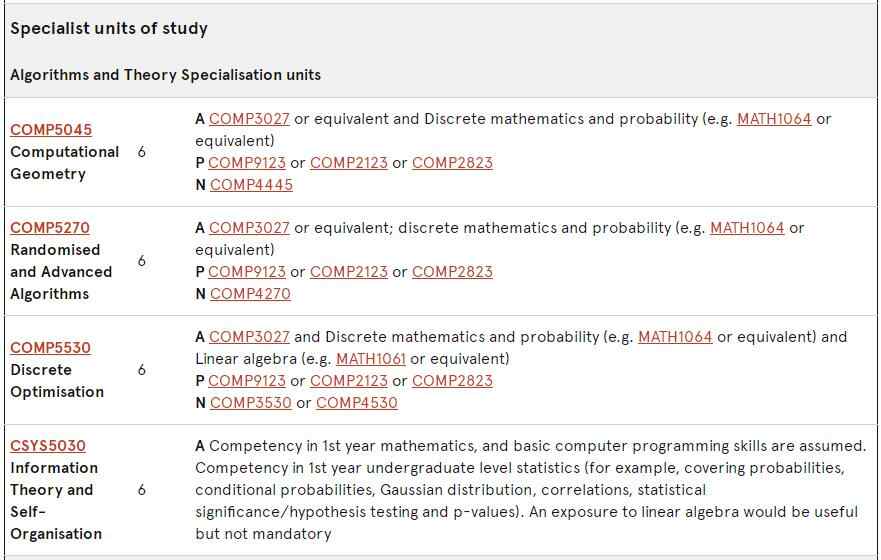Click COMP9123 prerequisite in COMP5270 row

point(247,272)
